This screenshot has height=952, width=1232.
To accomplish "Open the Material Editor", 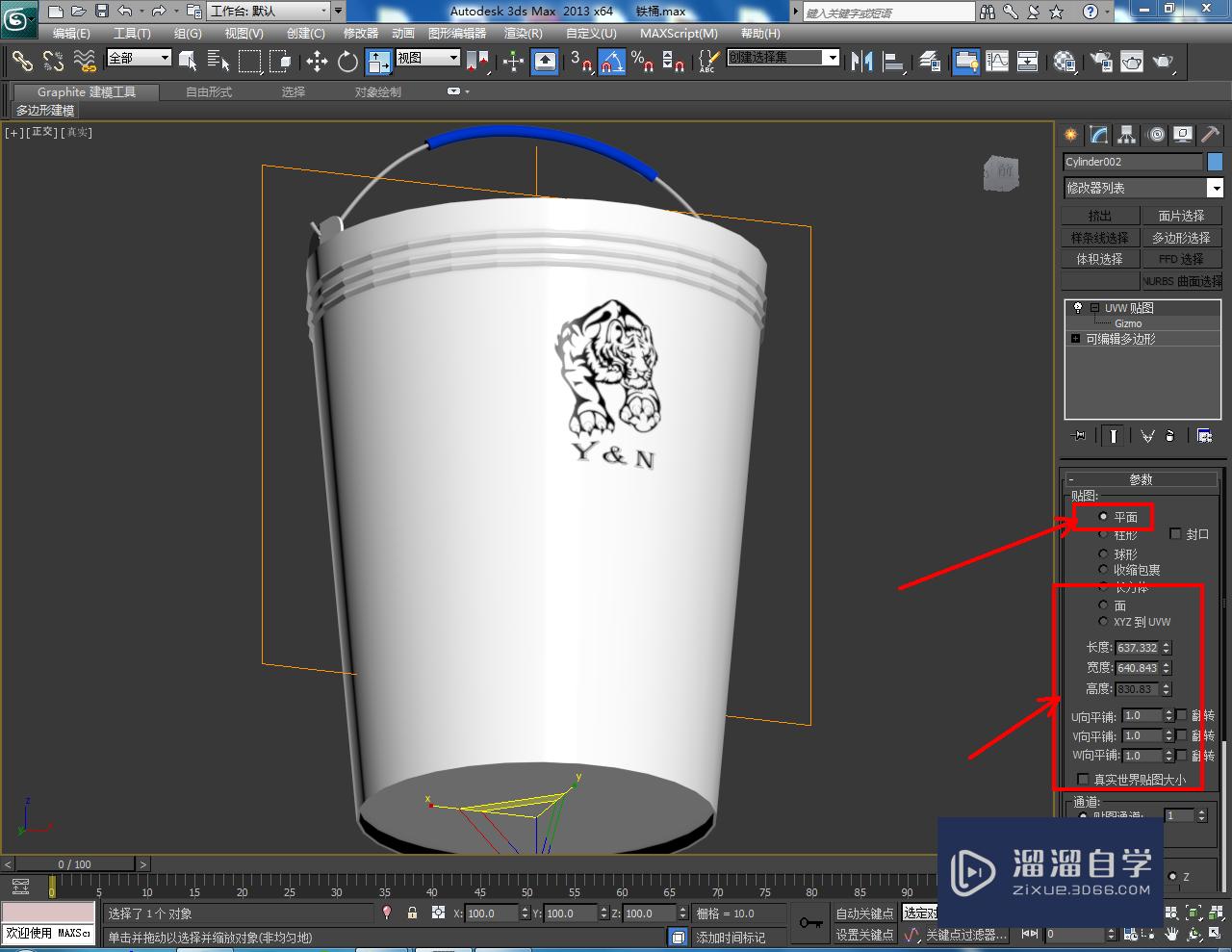I will tap(1065, 61).
